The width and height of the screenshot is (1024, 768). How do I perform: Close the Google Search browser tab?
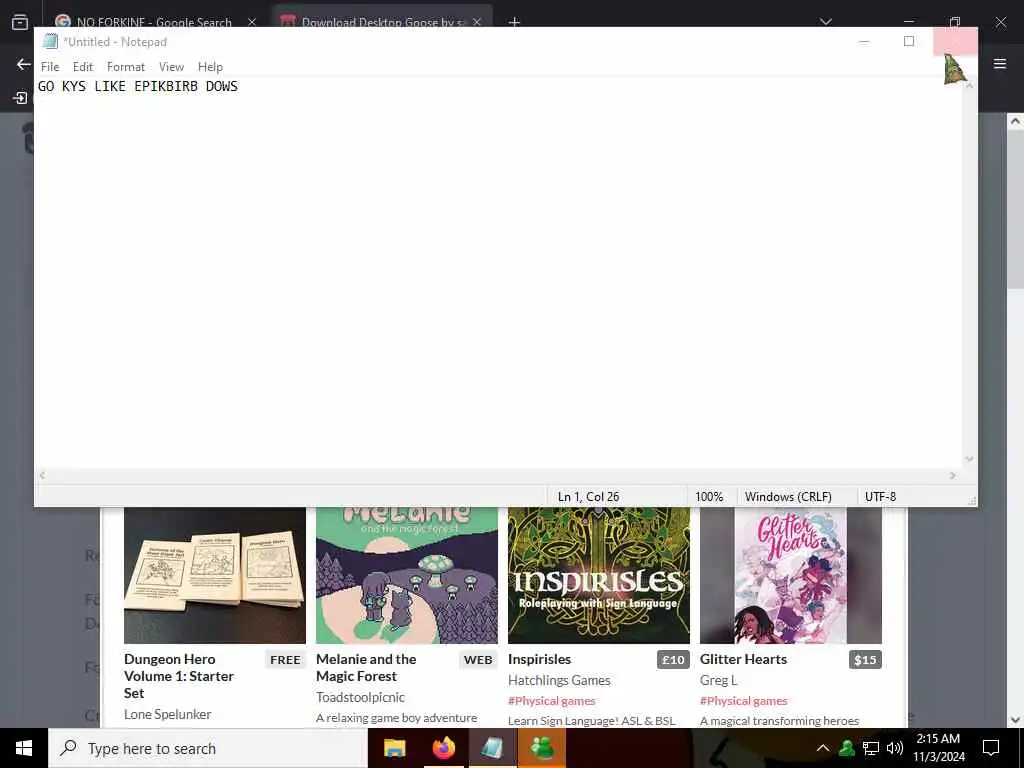252,22
